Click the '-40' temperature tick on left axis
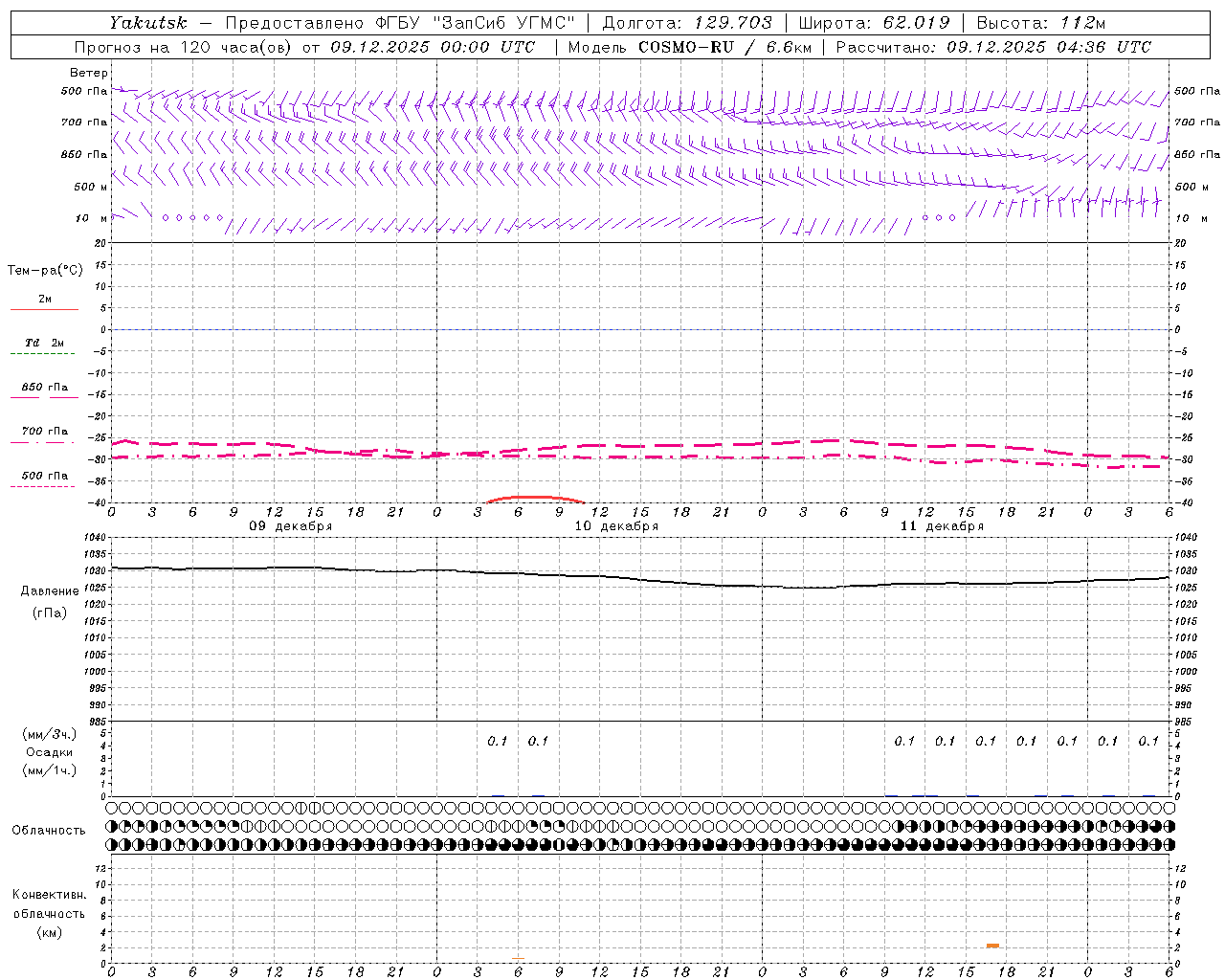Viewport: 1225px width, 980px height. 99,503
